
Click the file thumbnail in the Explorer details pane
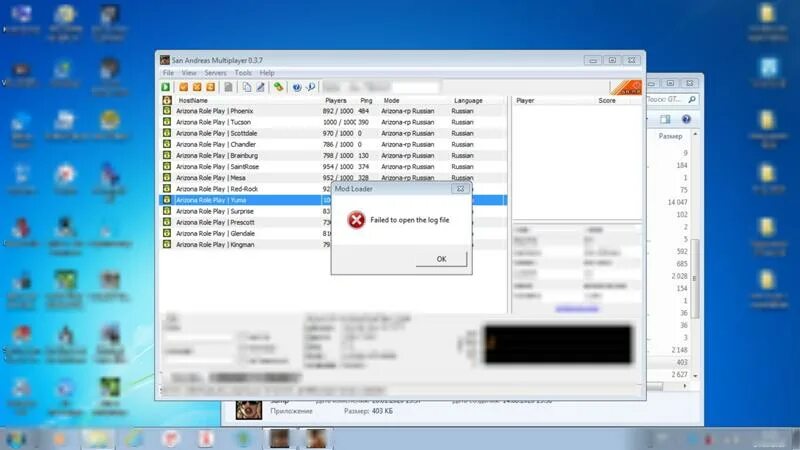(x=249, y=410)
